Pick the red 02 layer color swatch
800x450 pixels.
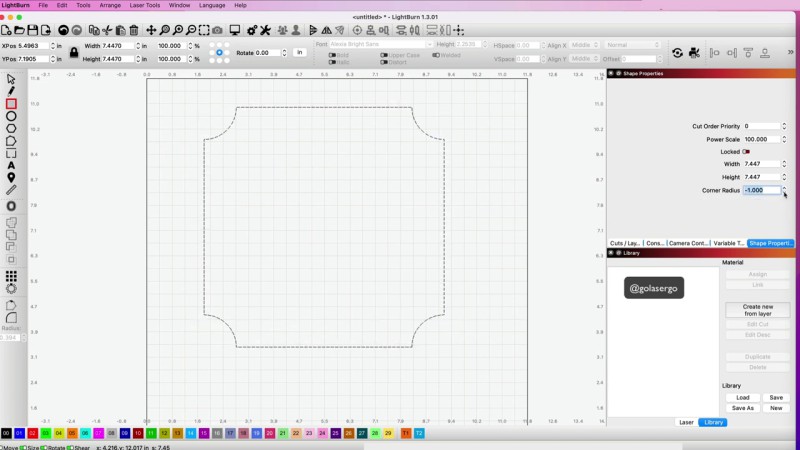32,433
